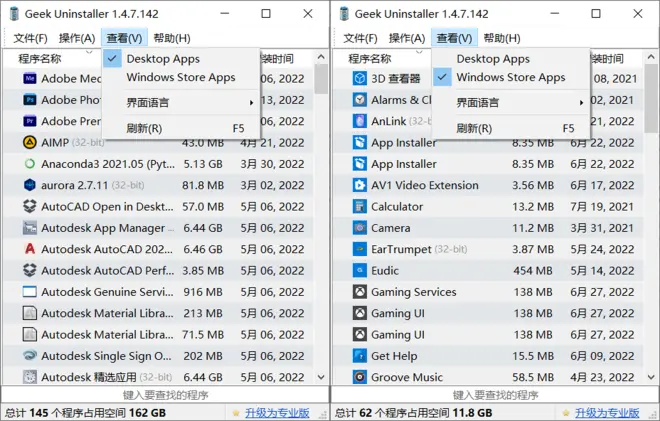This screenshot has width=660, height=421.
Task: Select the Alarms & Clock icon
Action: point(359,100)
